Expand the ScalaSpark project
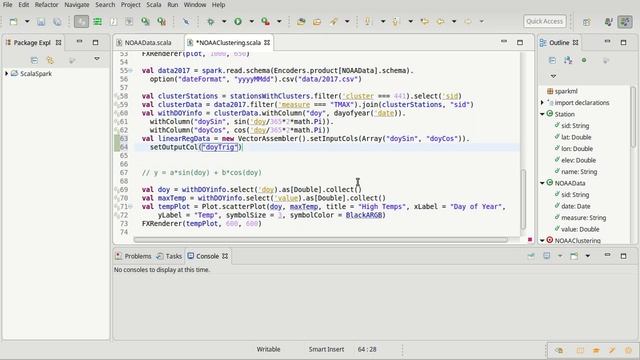This screenshot has width=640, height=360. 6,73
